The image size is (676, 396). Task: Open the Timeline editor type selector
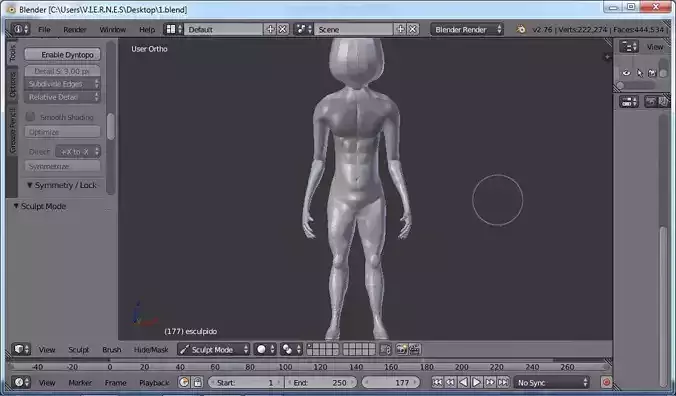point(21,382)
